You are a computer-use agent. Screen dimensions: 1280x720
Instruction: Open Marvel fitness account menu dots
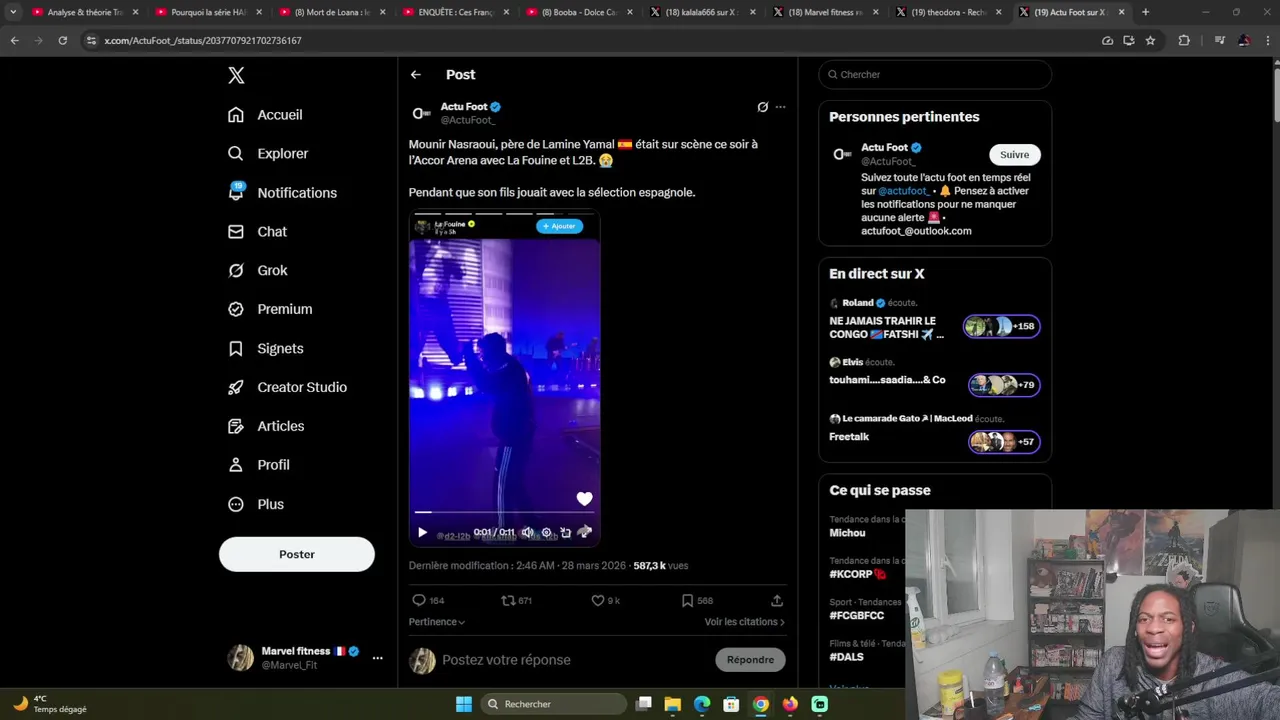[x=377, y=658]
